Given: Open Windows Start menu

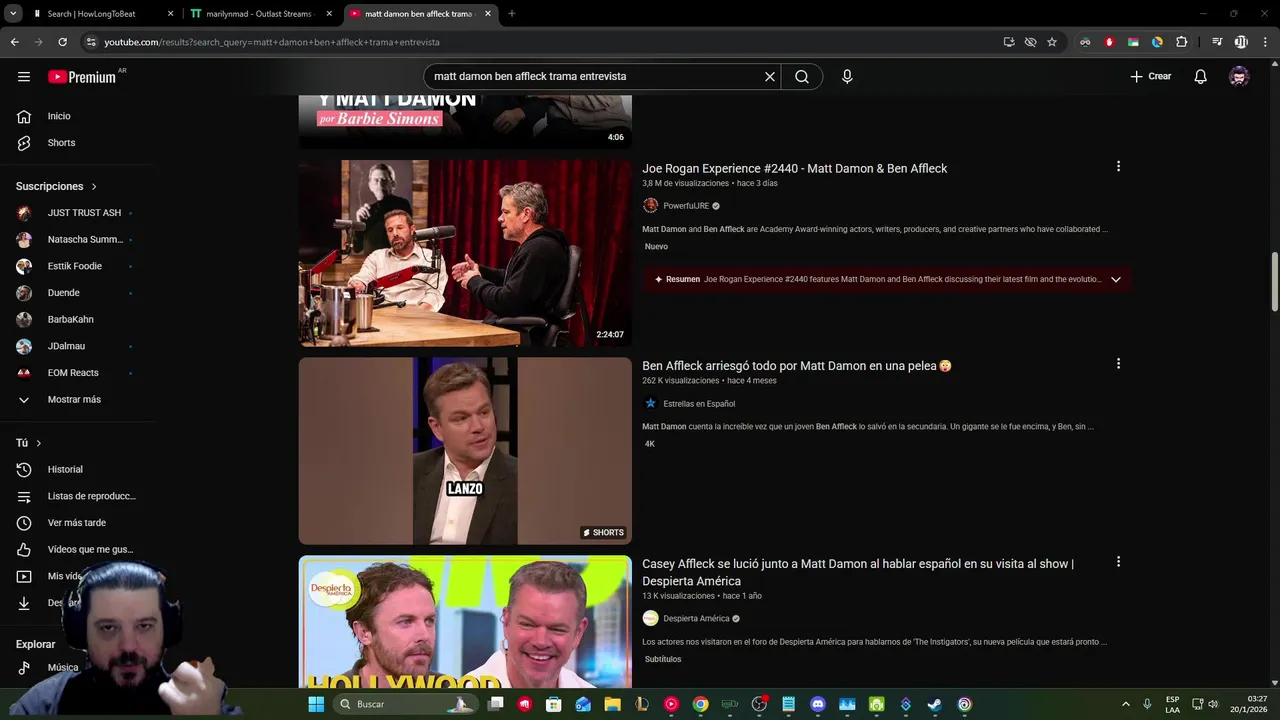Looking at the screenshot, I should pos(316,704).
